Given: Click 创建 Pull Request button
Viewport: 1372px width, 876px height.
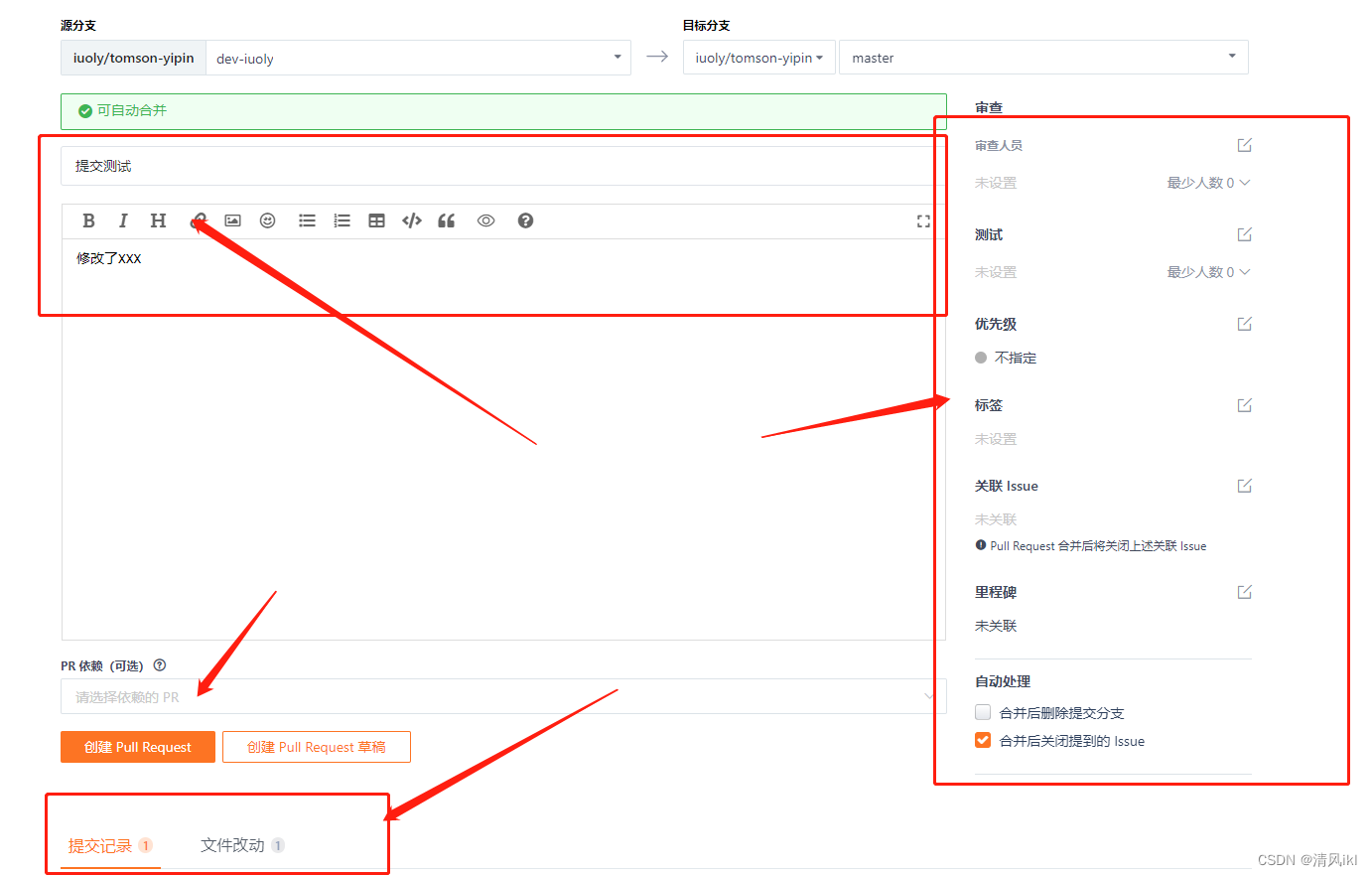Looking at the screenshot, I should (x=138, y=747).
